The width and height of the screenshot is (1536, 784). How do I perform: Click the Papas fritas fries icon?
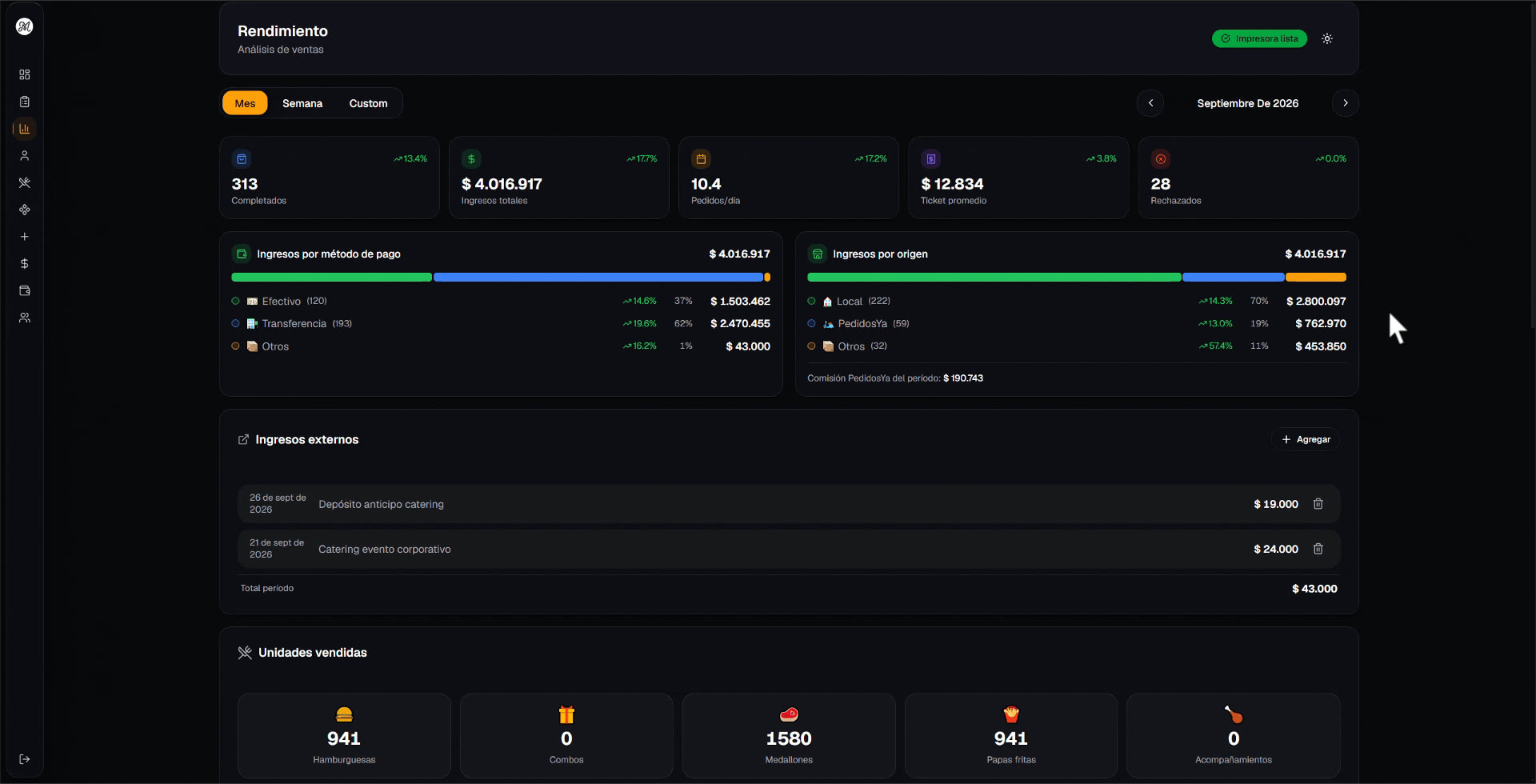(1011, 714)
